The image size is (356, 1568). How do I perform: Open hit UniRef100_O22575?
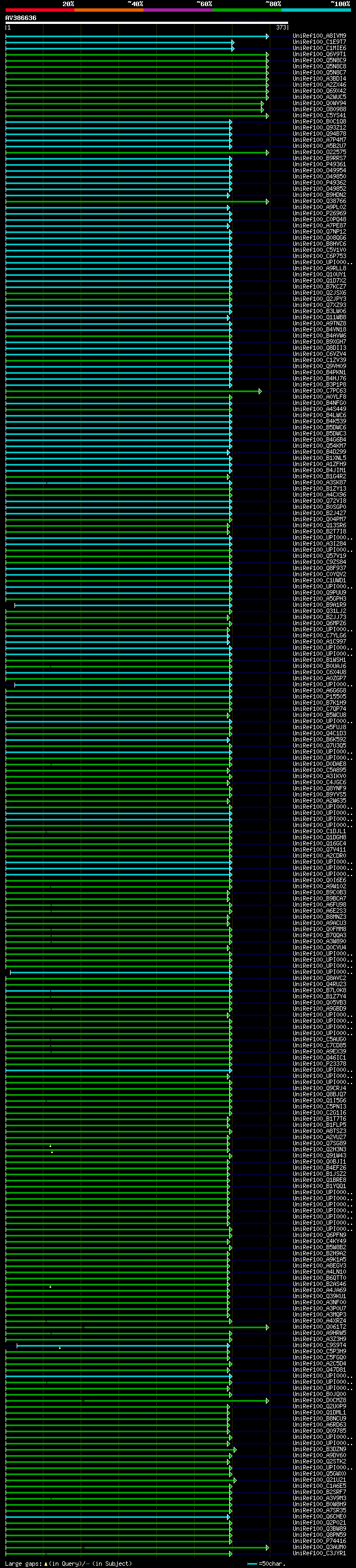click(319, 152)
